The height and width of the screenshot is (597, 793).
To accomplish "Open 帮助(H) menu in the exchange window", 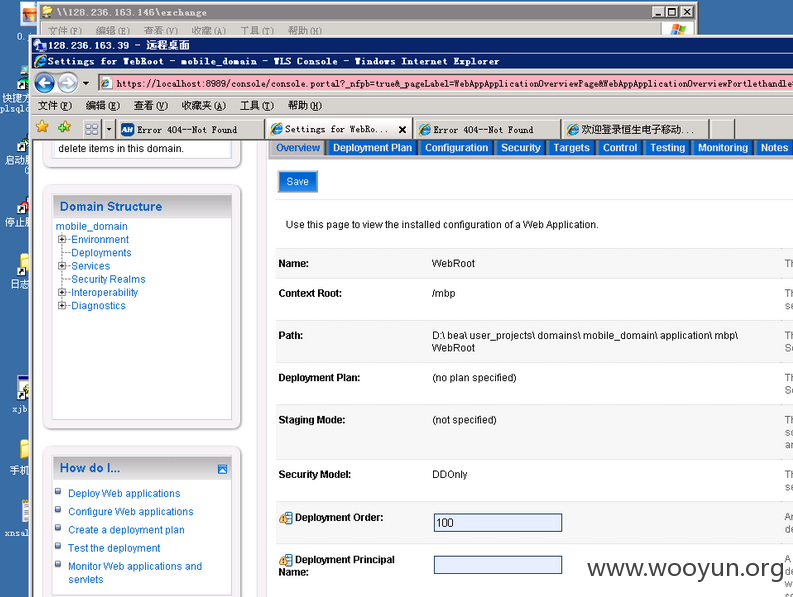I will (x=304, y=30).
